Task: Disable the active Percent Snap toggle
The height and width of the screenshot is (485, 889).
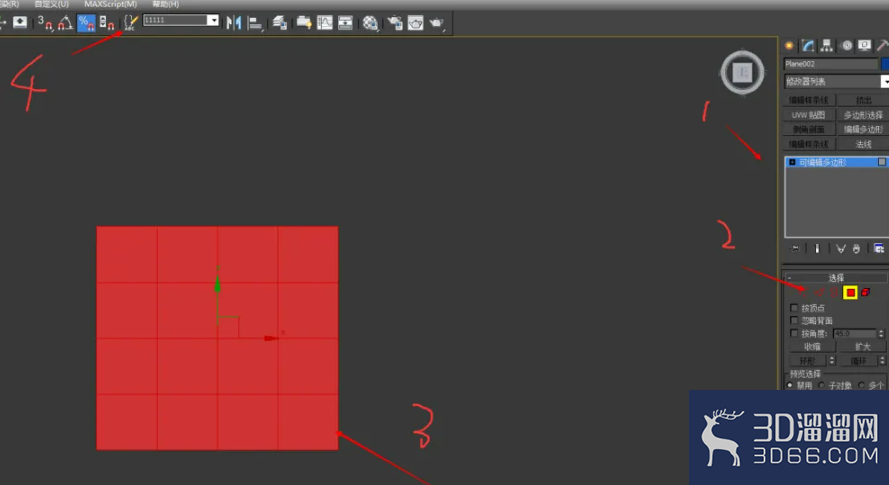Action: pyautogui.click(x=86, y=23)
